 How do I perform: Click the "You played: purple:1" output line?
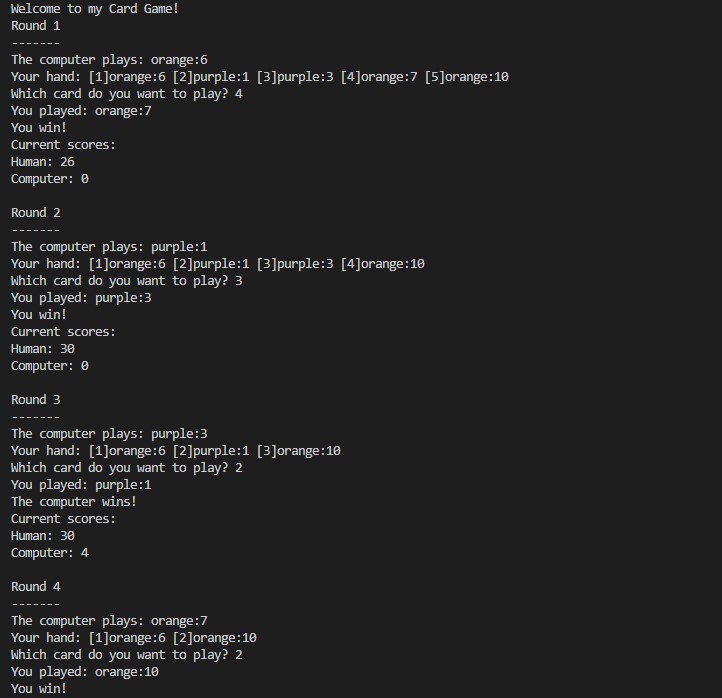tap(81, 485)
